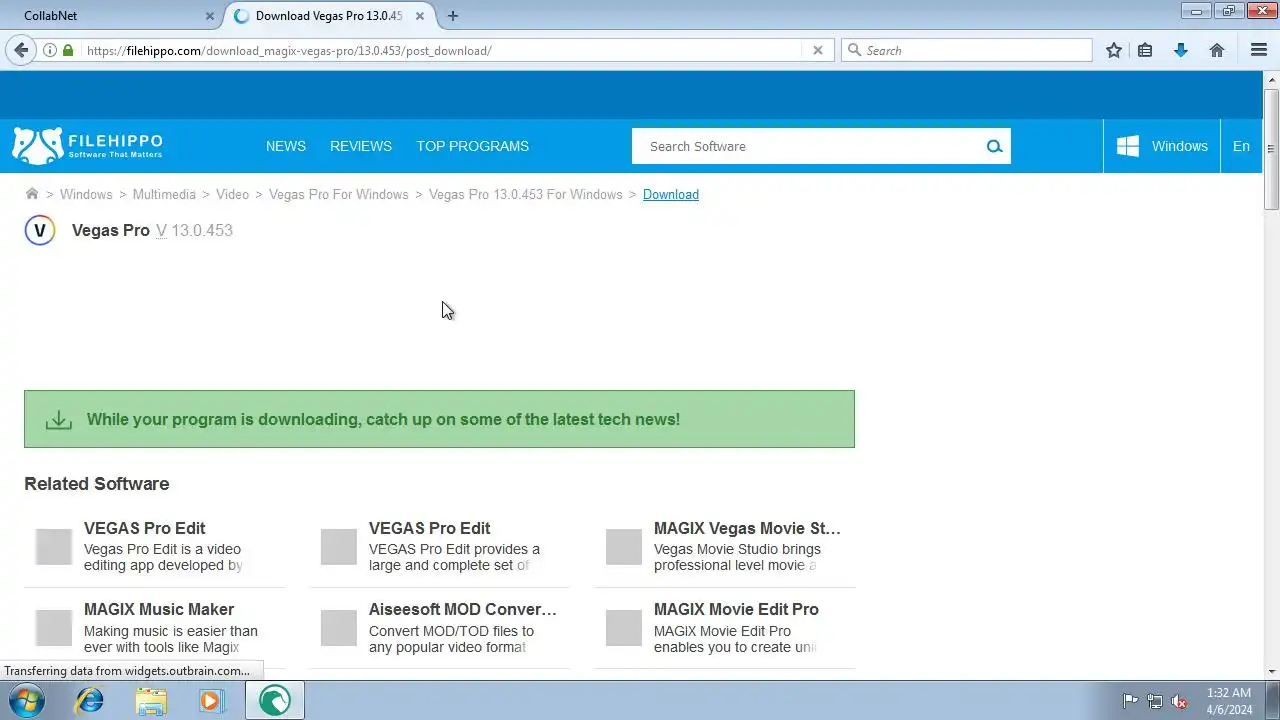
Task: Click the Vegas Pro title text
Action: pyautogui.click(x=111, y=230)
